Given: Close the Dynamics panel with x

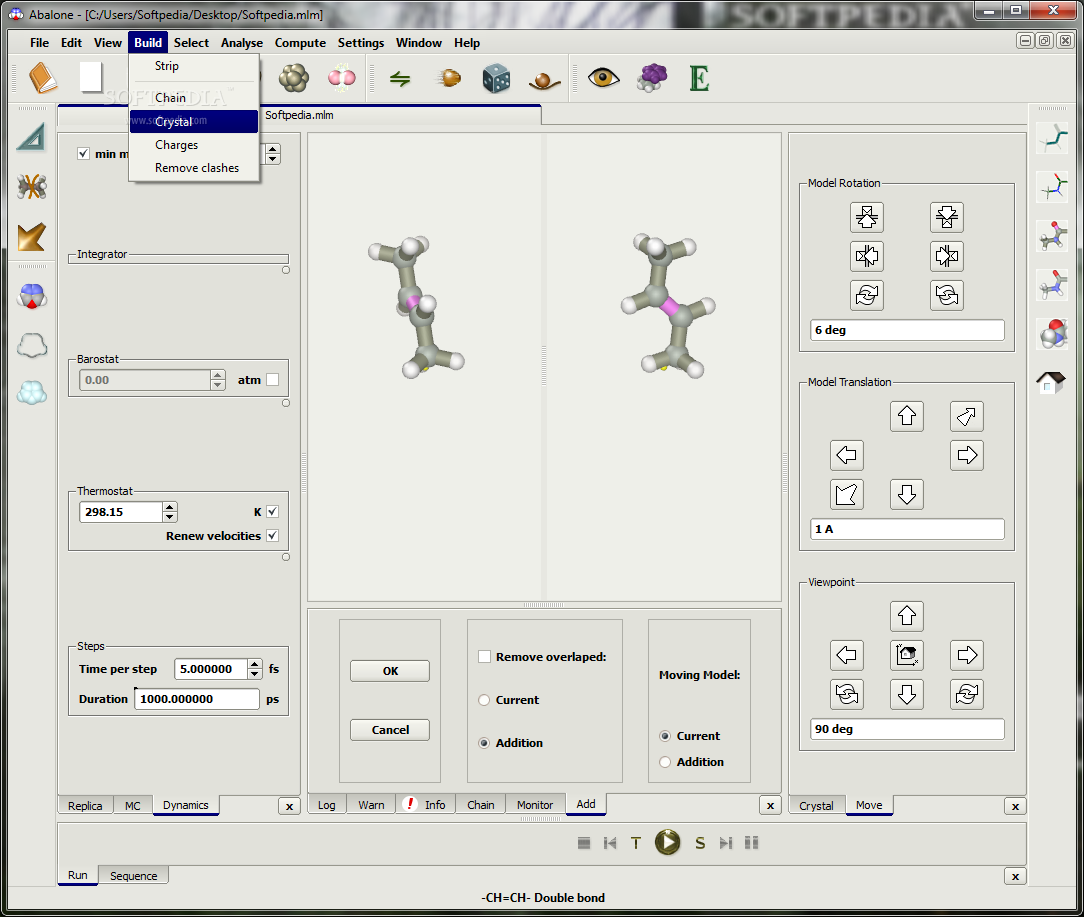Looking at the screenshot, I should tap(289, 806).
